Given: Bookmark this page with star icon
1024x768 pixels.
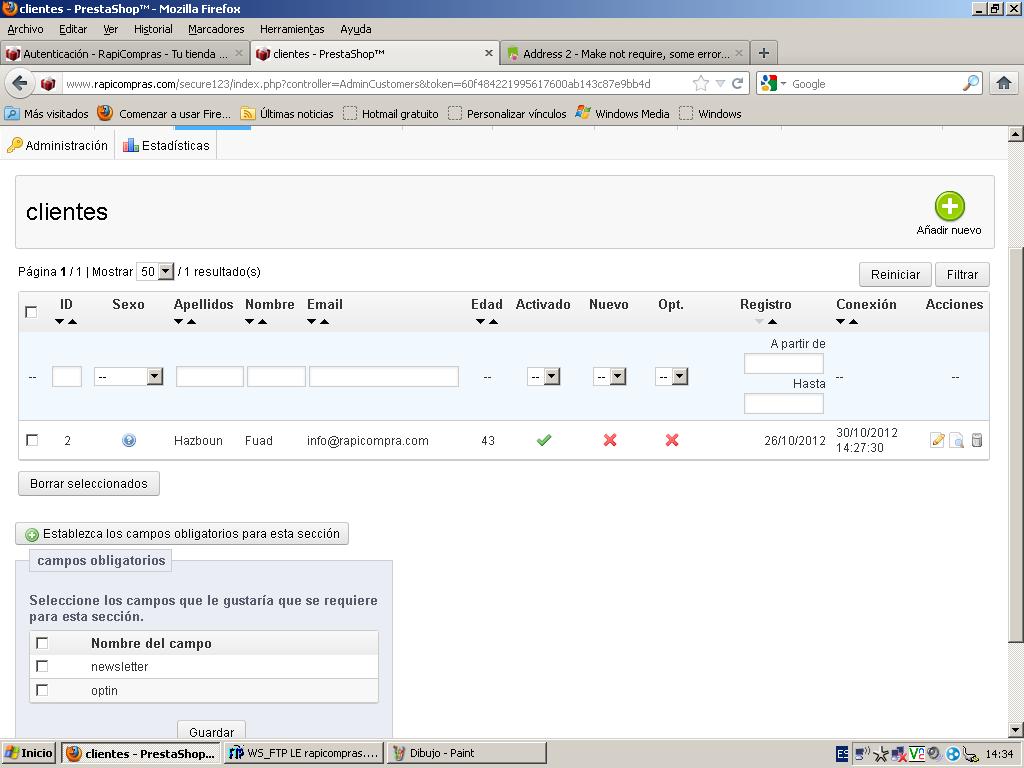Looking at the screenshot, I should point(701,84).
